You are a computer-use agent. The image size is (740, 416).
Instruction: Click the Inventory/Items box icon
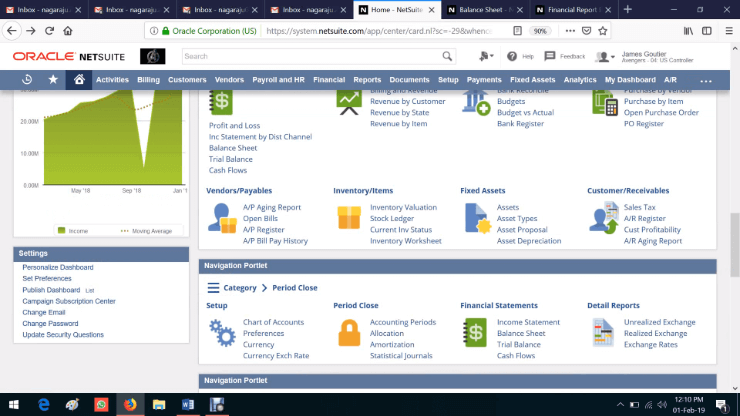(349, 218)
